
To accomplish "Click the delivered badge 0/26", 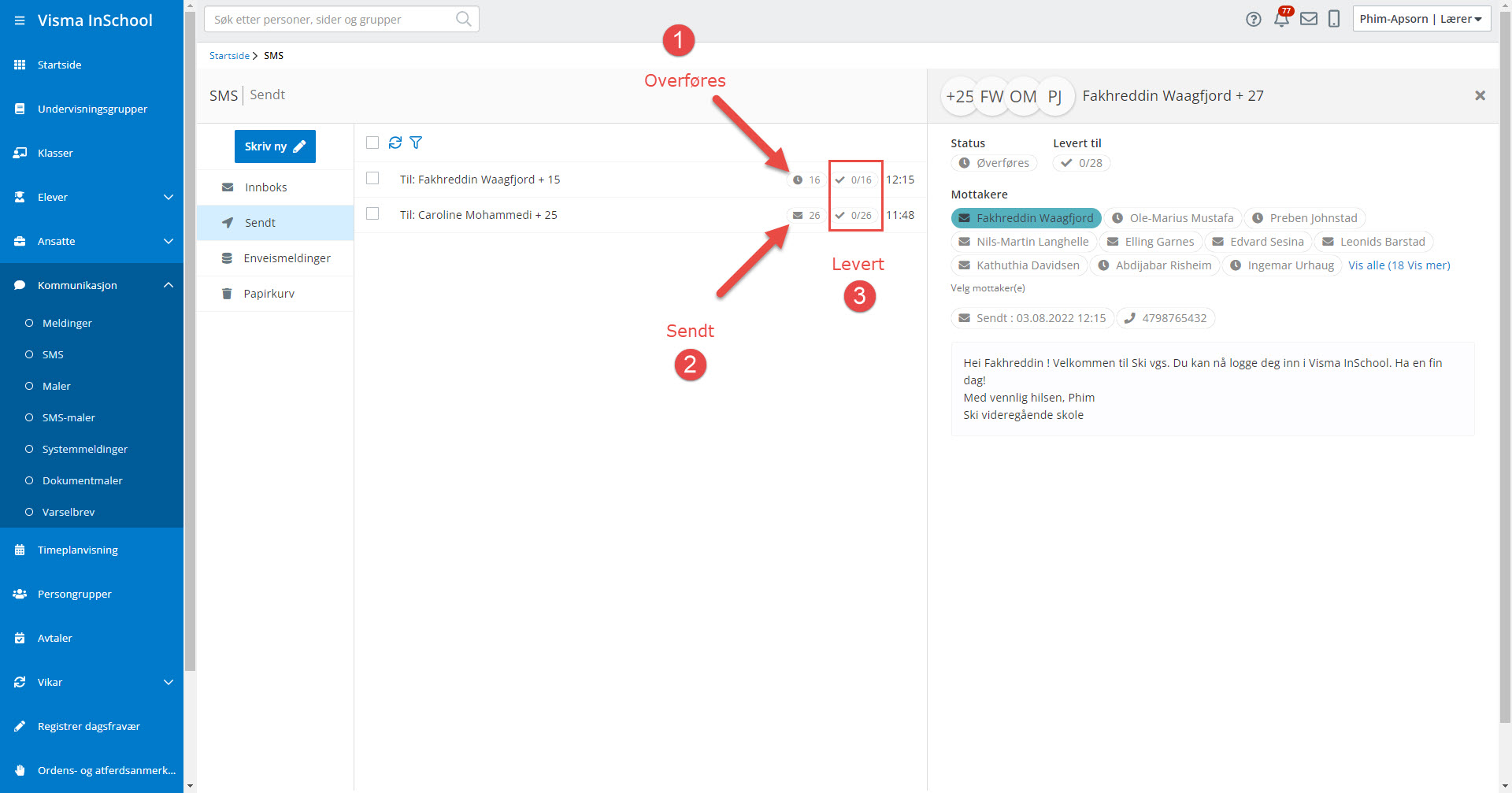I will coord(854,216).
